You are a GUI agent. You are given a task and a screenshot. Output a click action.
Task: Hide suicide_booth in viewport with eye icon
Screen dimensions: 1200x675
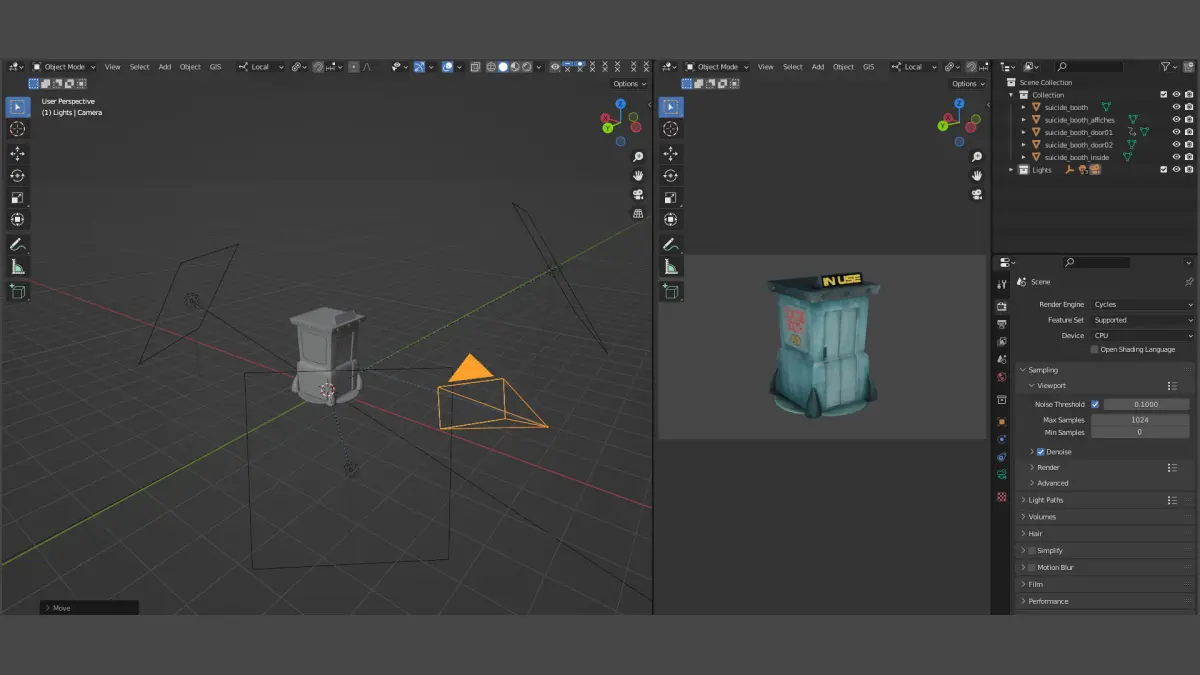point(1176,107)
